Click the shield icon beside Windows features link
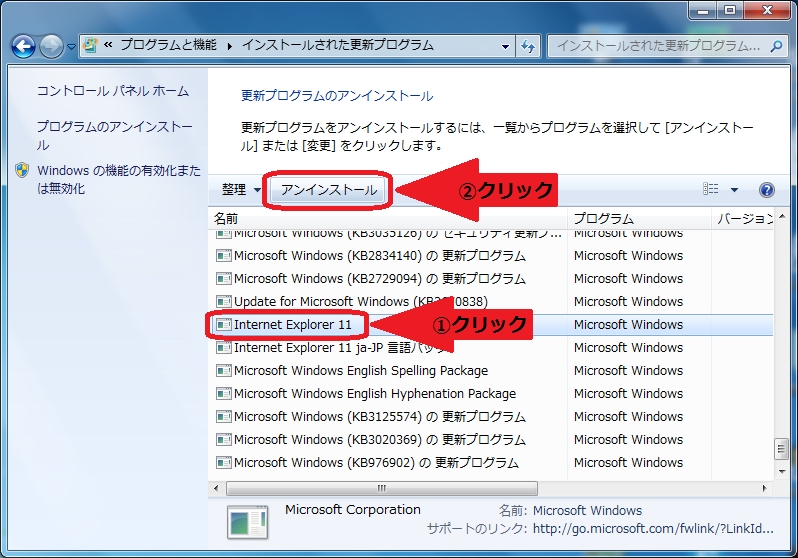Screen dimensions: 798x558 coord(22,170)
